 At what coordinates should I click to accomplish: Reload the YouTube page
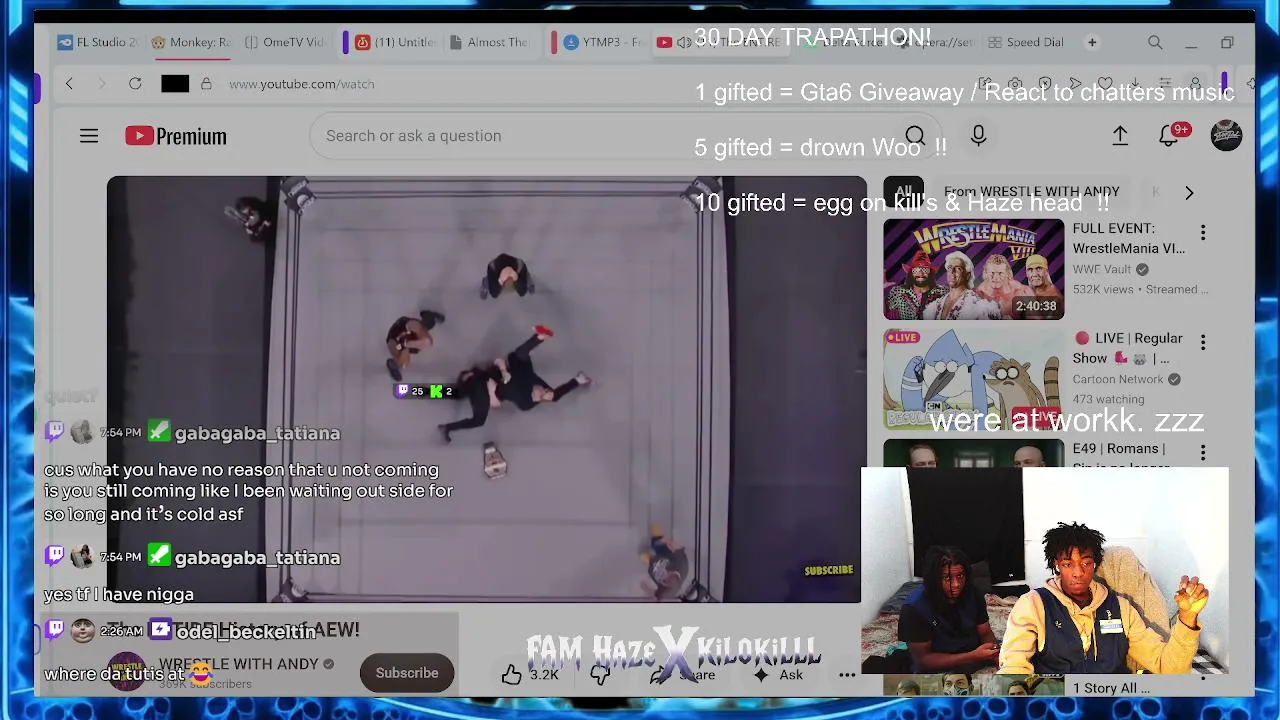[135, 84]
